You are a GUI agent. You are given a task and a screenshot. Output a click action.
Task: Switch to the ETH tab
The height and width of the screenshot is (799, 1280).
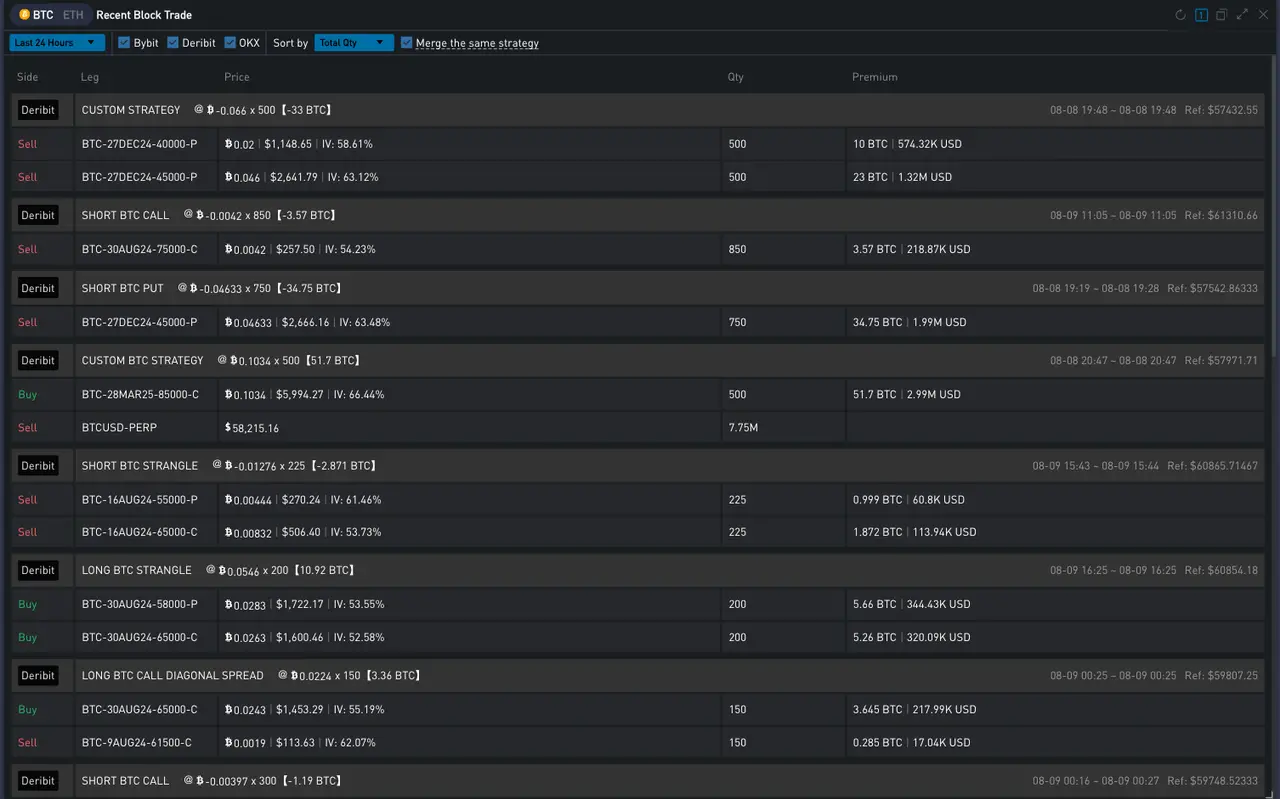coord(73,15)
